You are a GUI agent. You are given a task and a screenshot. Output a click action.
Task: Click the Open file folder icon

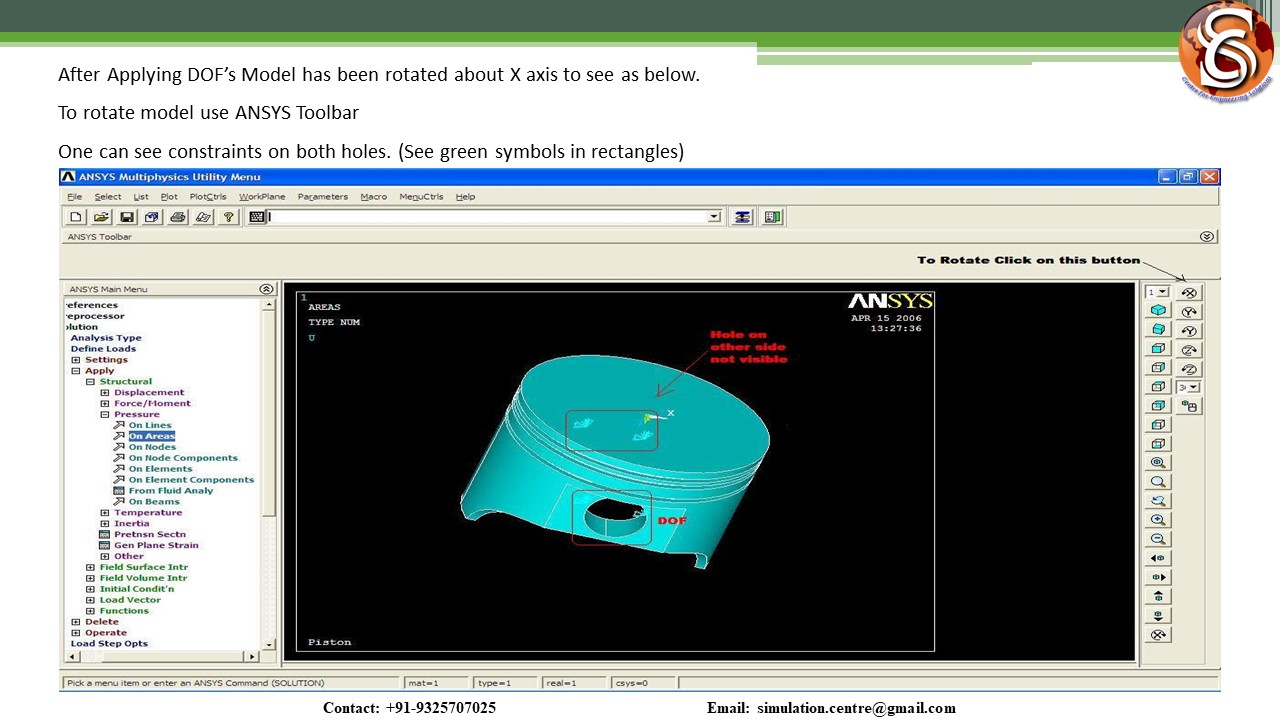[101, 217]
